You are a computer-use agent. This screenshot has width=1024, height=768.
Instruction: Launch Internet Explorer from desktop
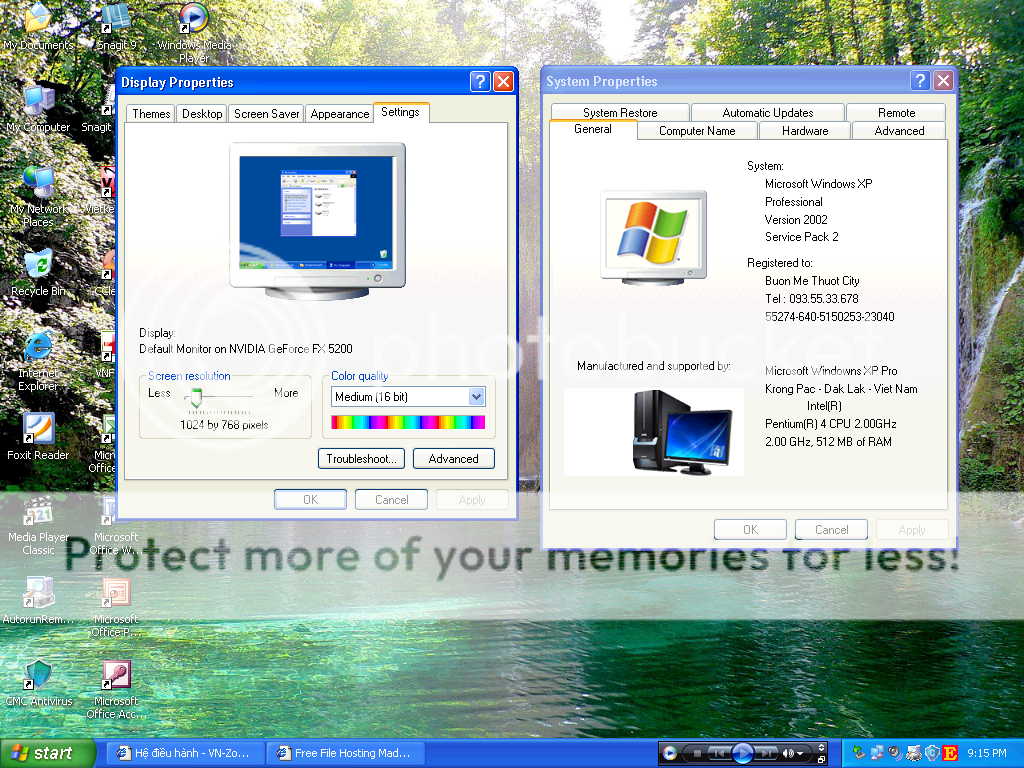(x=39, y=360)
